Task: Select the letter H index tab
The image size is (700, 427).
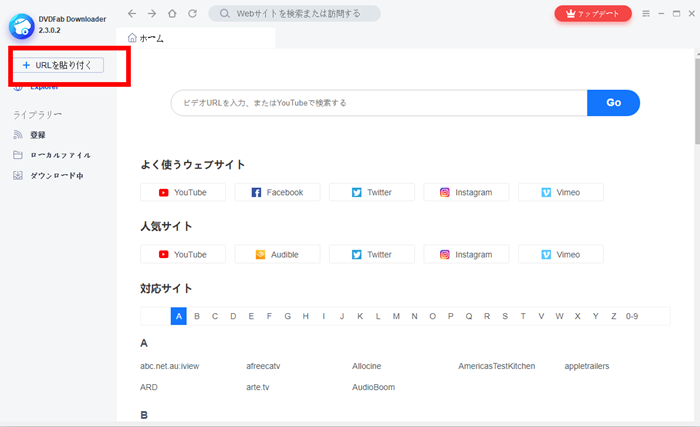Action: (305, 316)
